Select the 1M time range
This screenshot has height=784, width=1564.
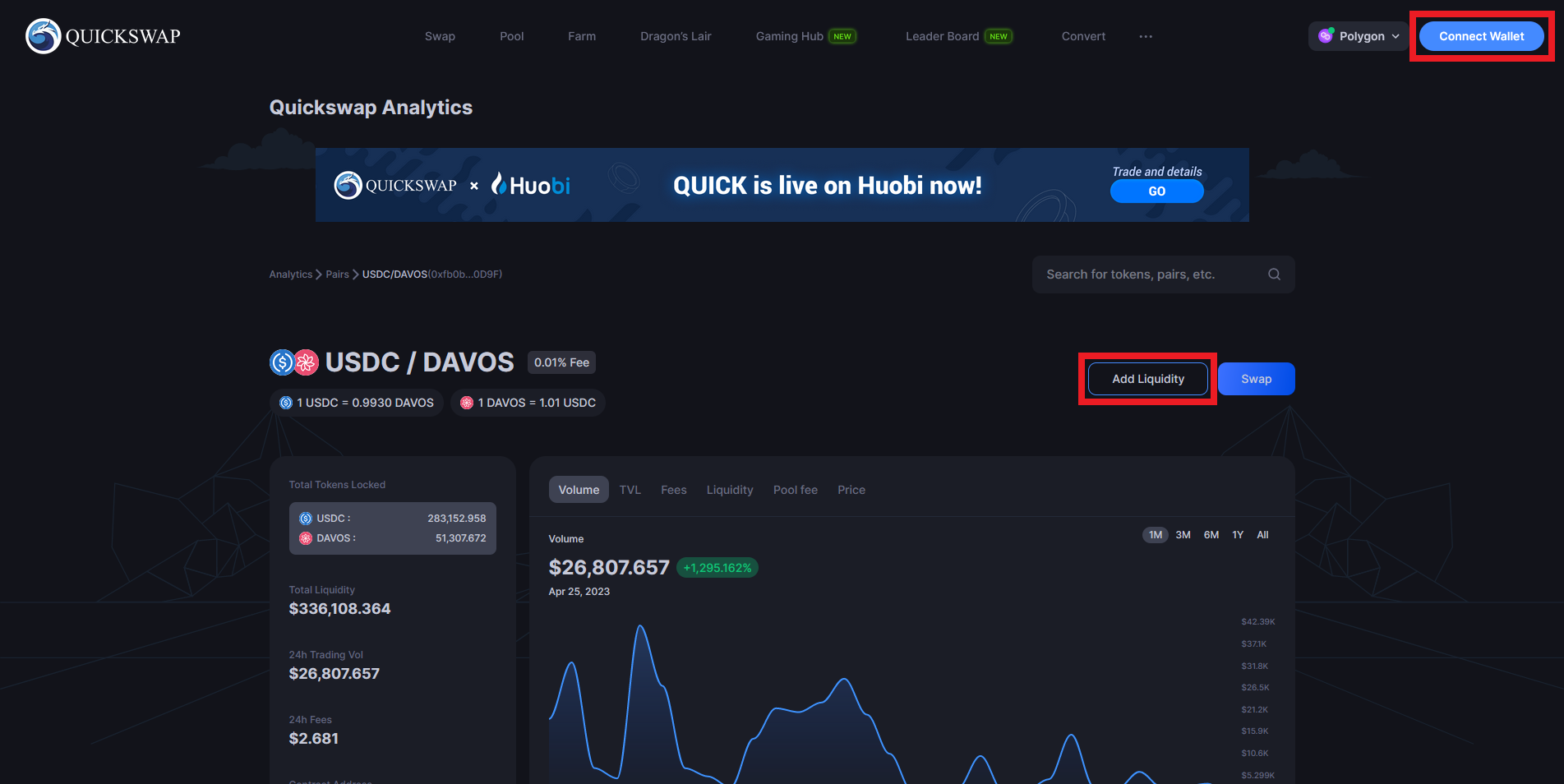pos(1155,535)
